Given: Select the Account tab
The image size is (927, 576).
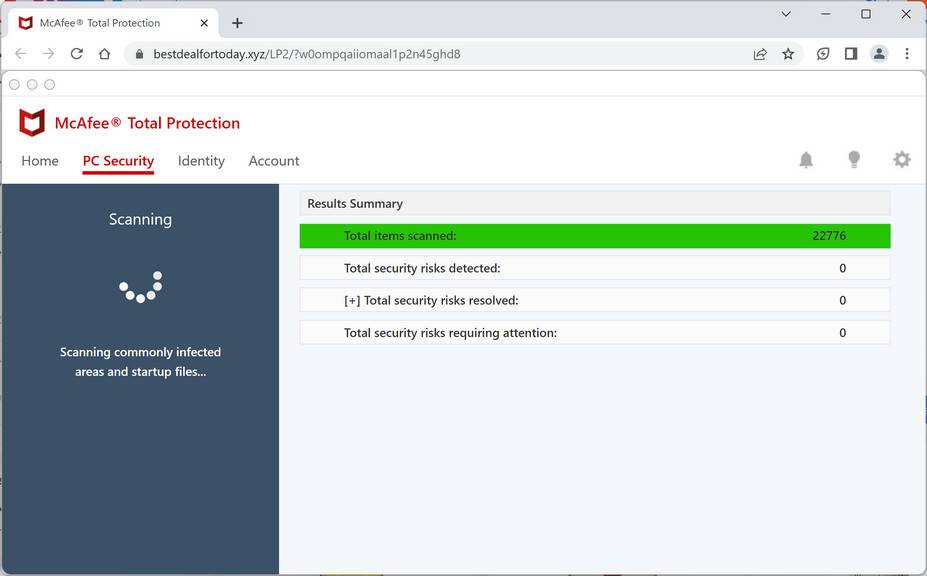Looking at the screenshot, I should pos(274,161).
